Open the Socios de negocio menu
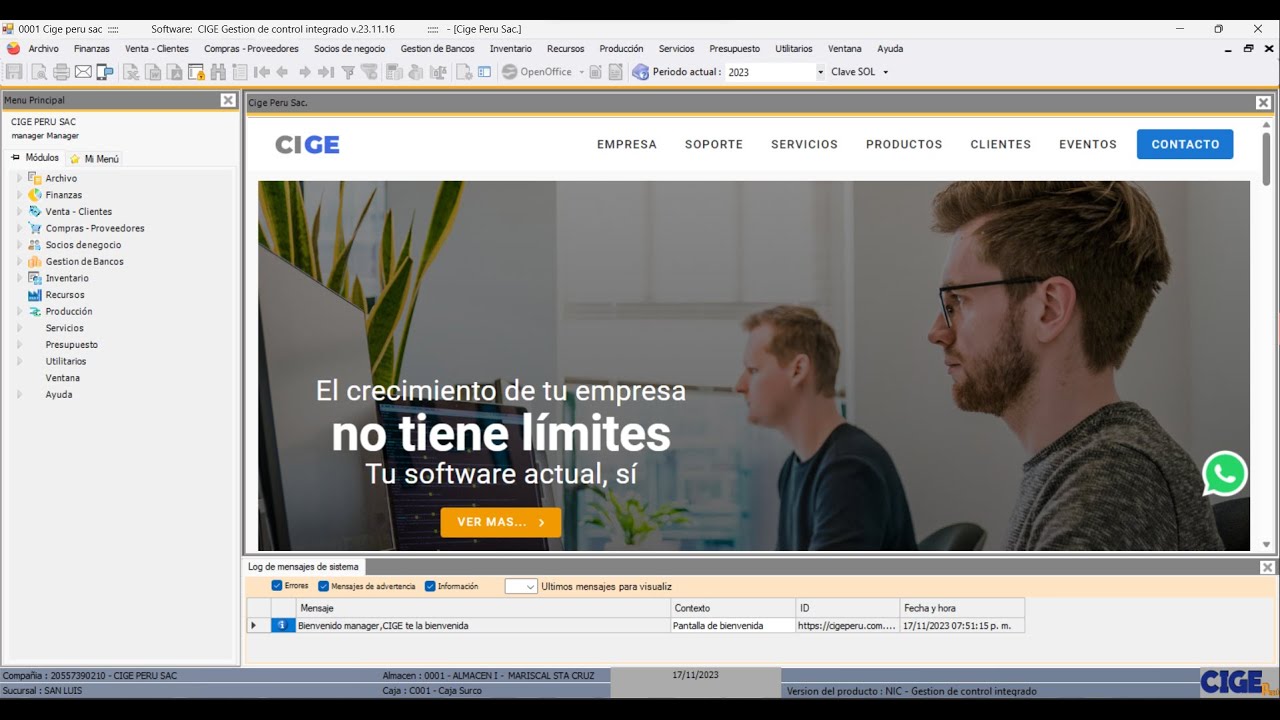Screen dimensions: 1280x720 [349, 48]
